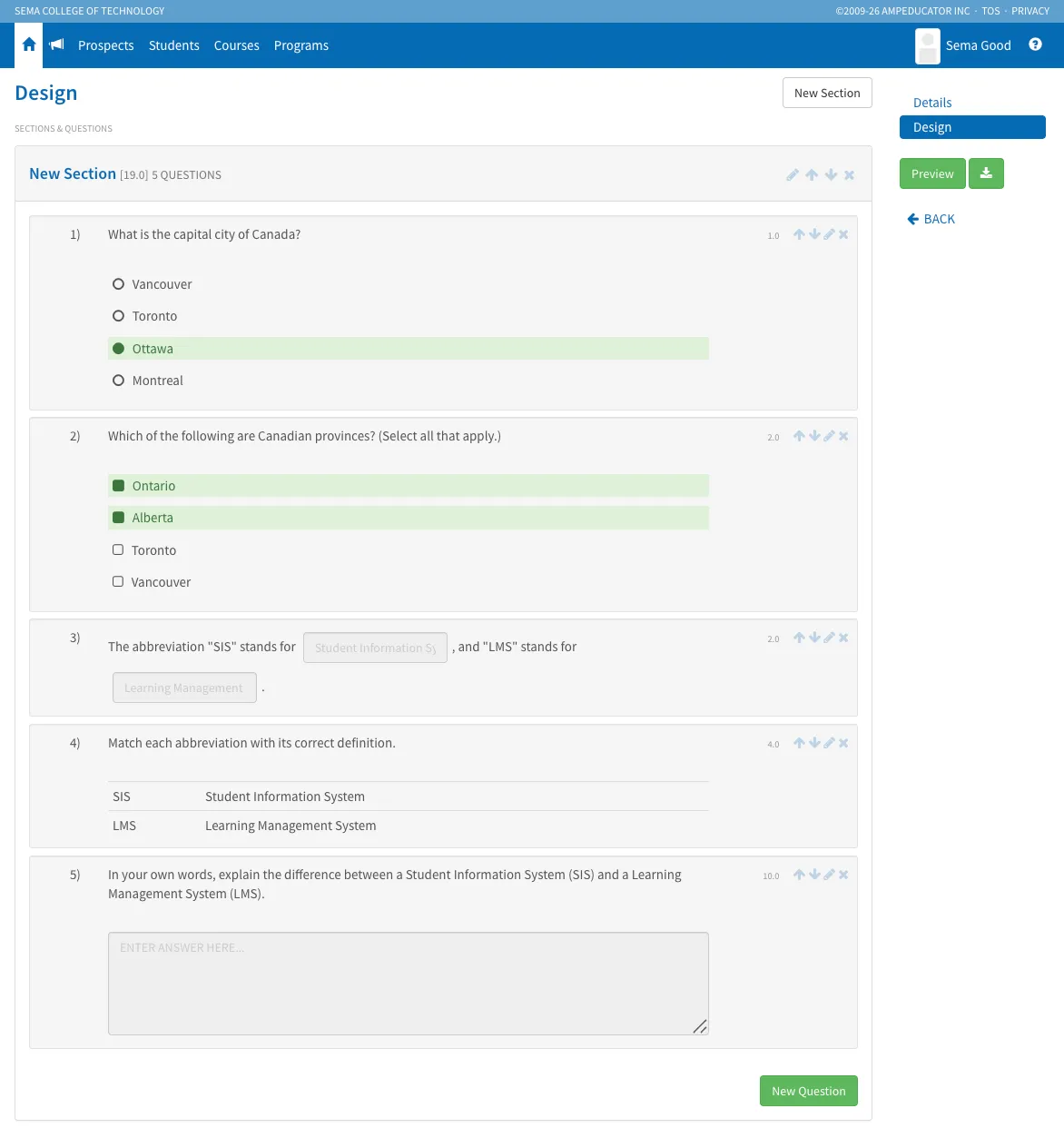This screenshot has height=1128, width=1064.
Task: Click the New Section button
Action: coord(827,93)
